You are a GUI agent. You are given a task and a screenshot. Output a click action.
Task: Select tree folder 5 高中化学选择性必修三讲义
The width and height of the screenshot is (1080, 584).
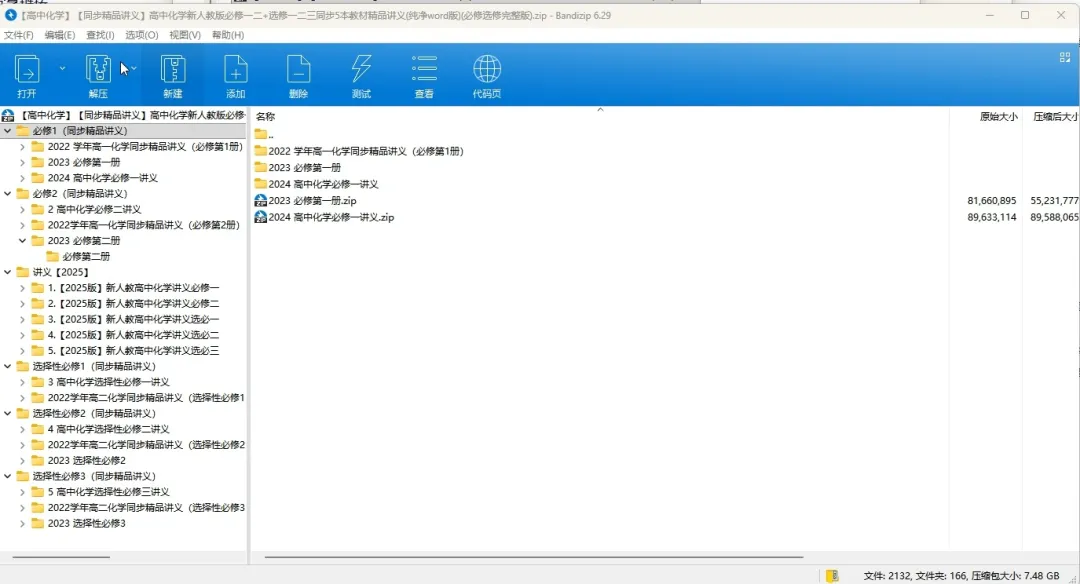click(x=101, y=492)
